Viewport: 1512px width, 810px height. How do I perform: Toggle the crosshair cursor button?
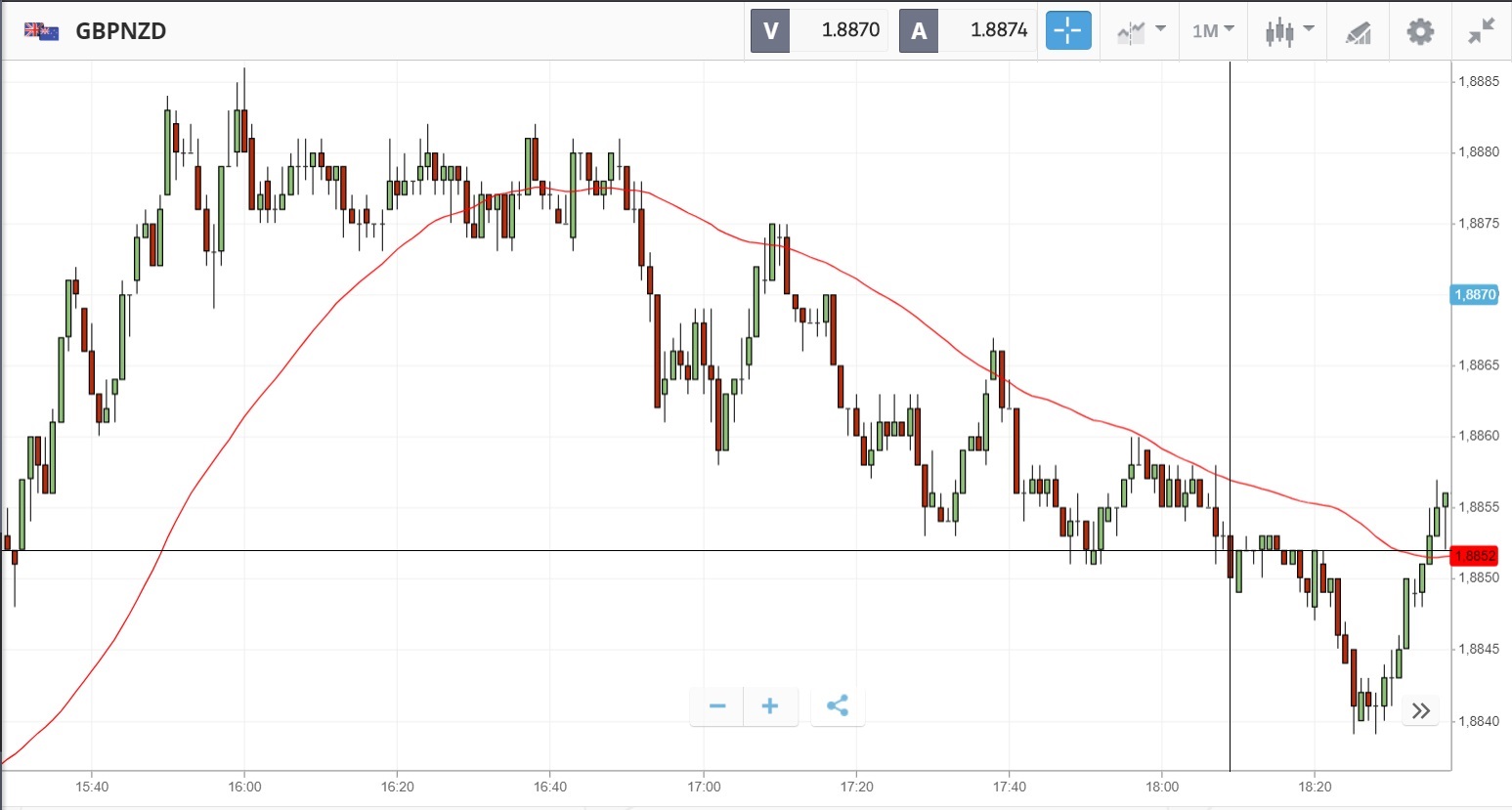pos(1067,30)
